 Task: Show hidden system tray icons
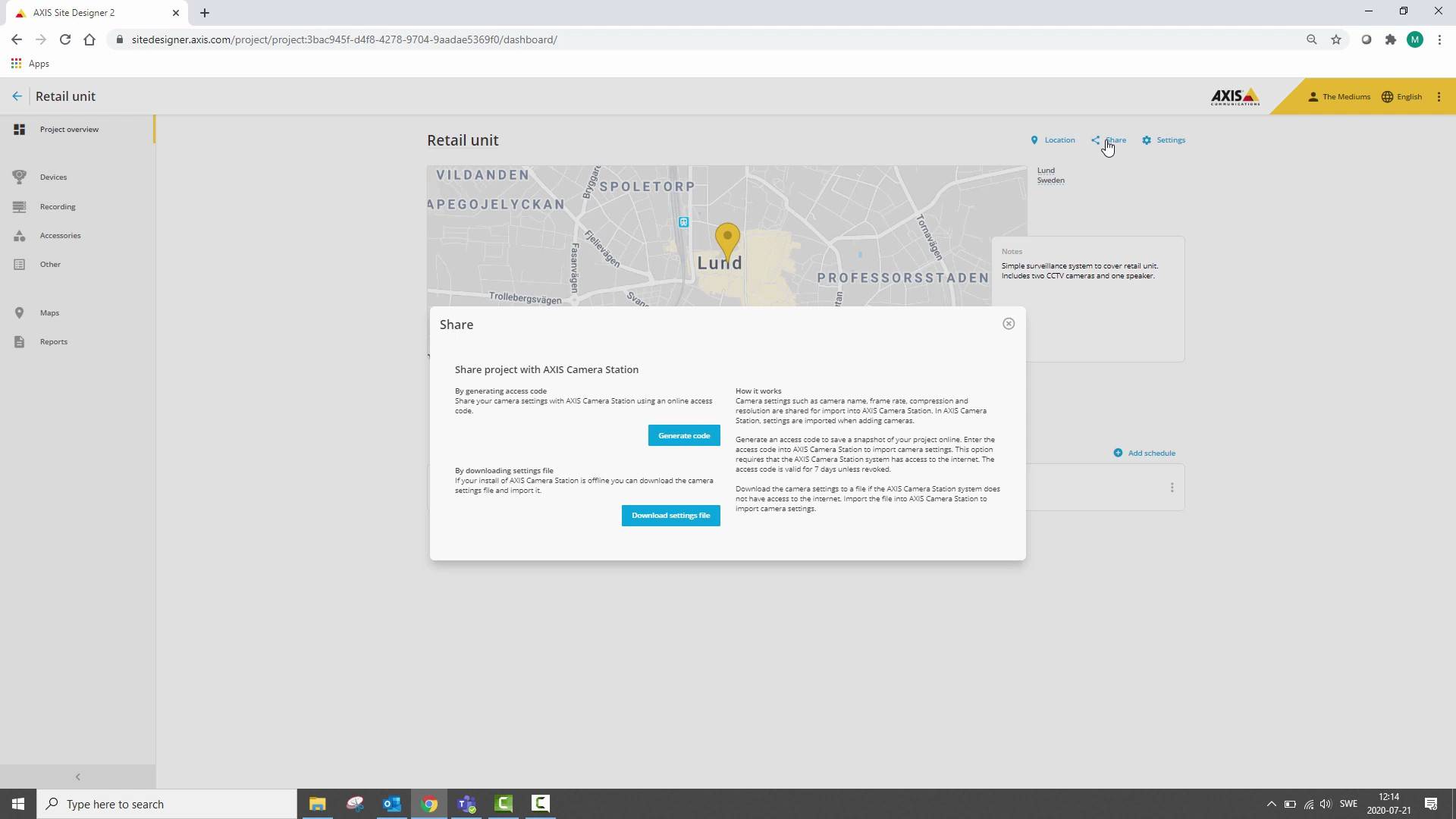click(1272, 804)
